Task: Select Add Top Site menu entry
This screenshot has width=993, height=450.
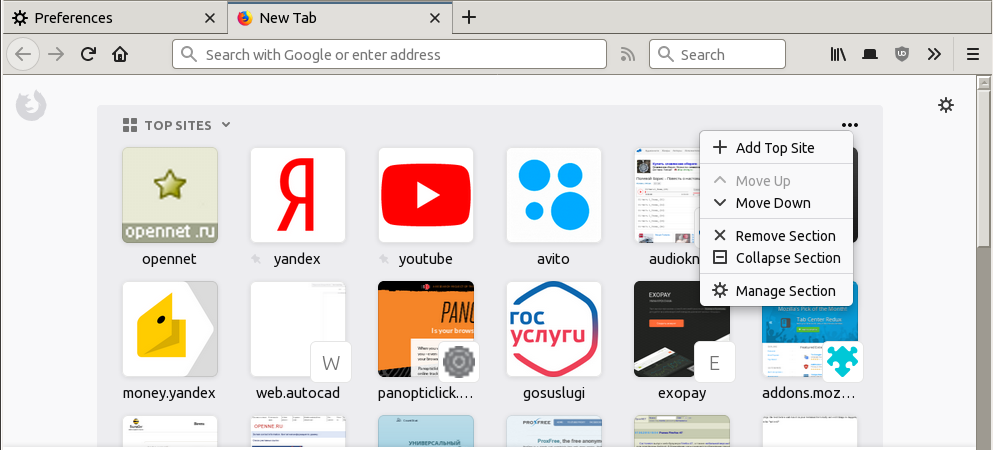Action: coord(775,148)
